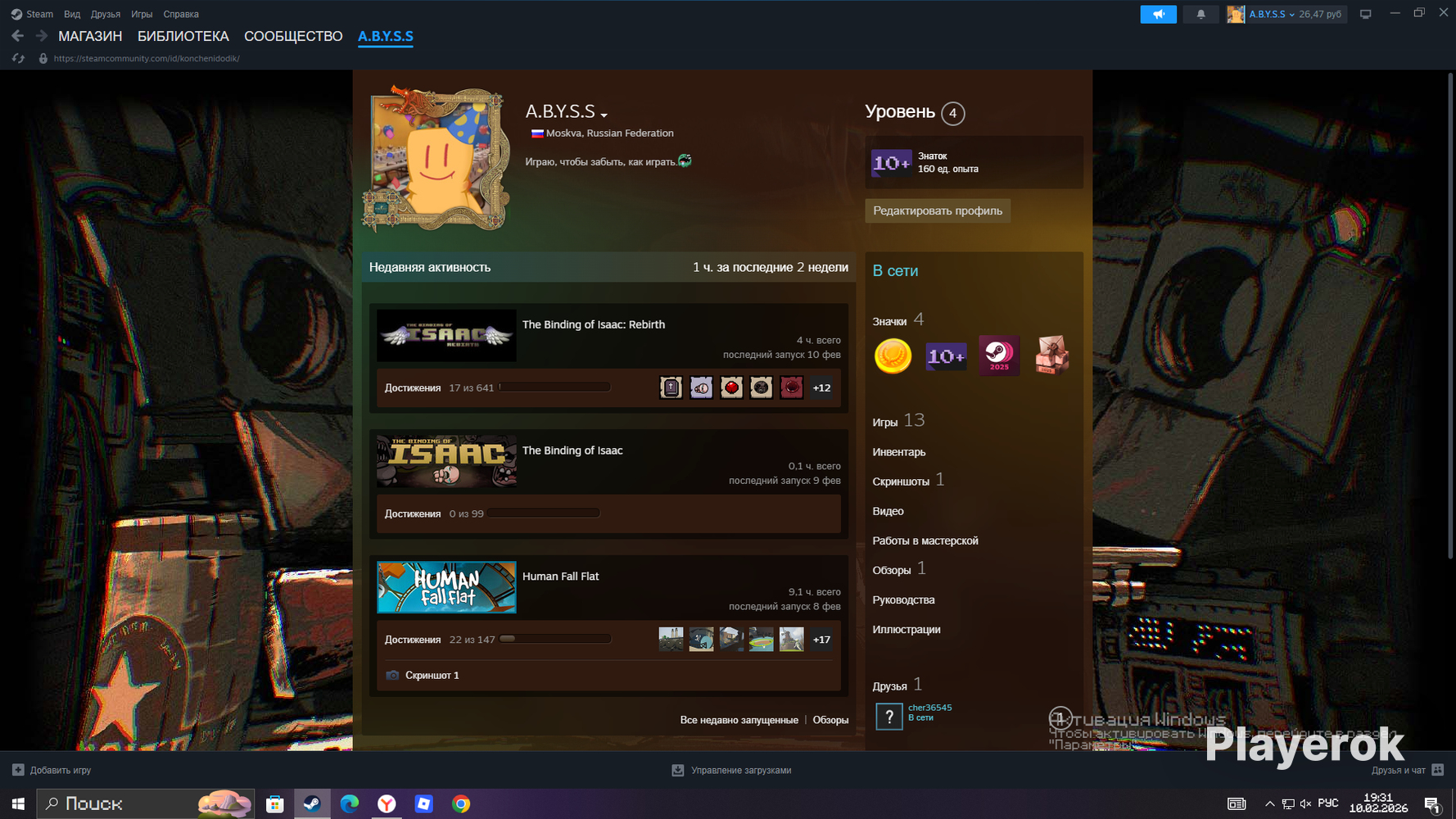
Task: Click the Редактировать профиль button
Action: tap(938, 210)
